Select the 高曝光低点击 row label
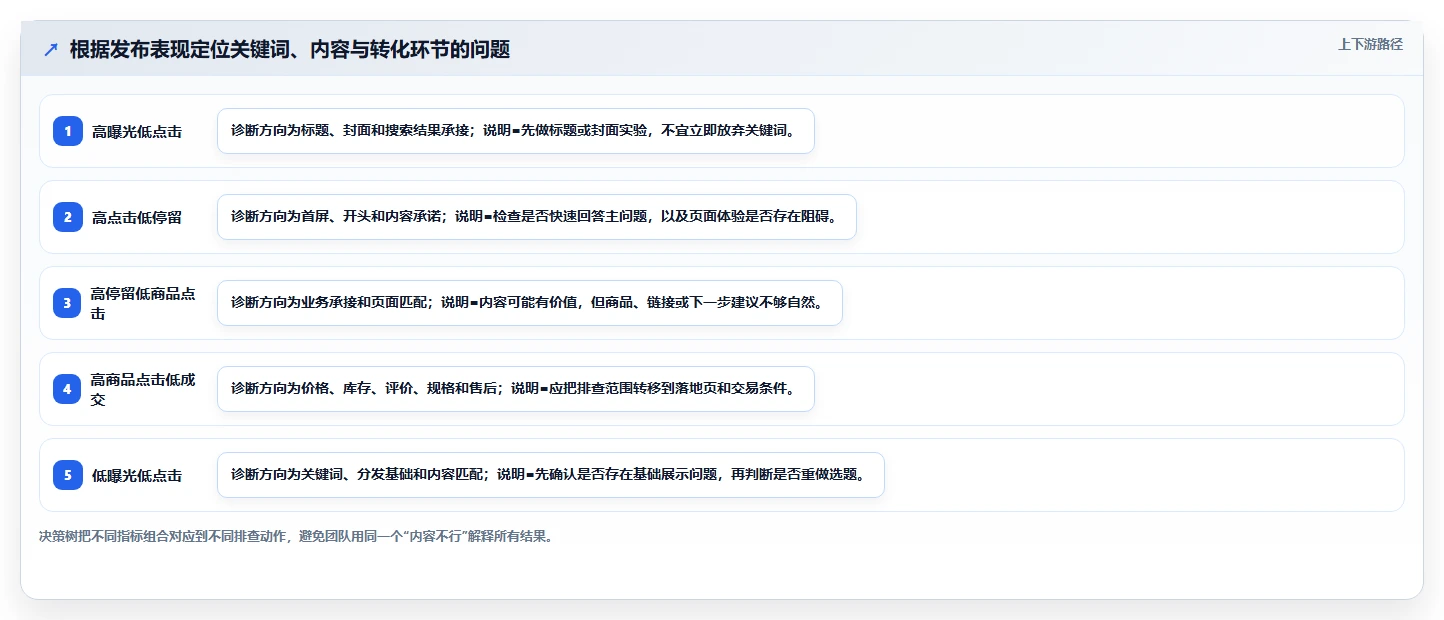 137,131
